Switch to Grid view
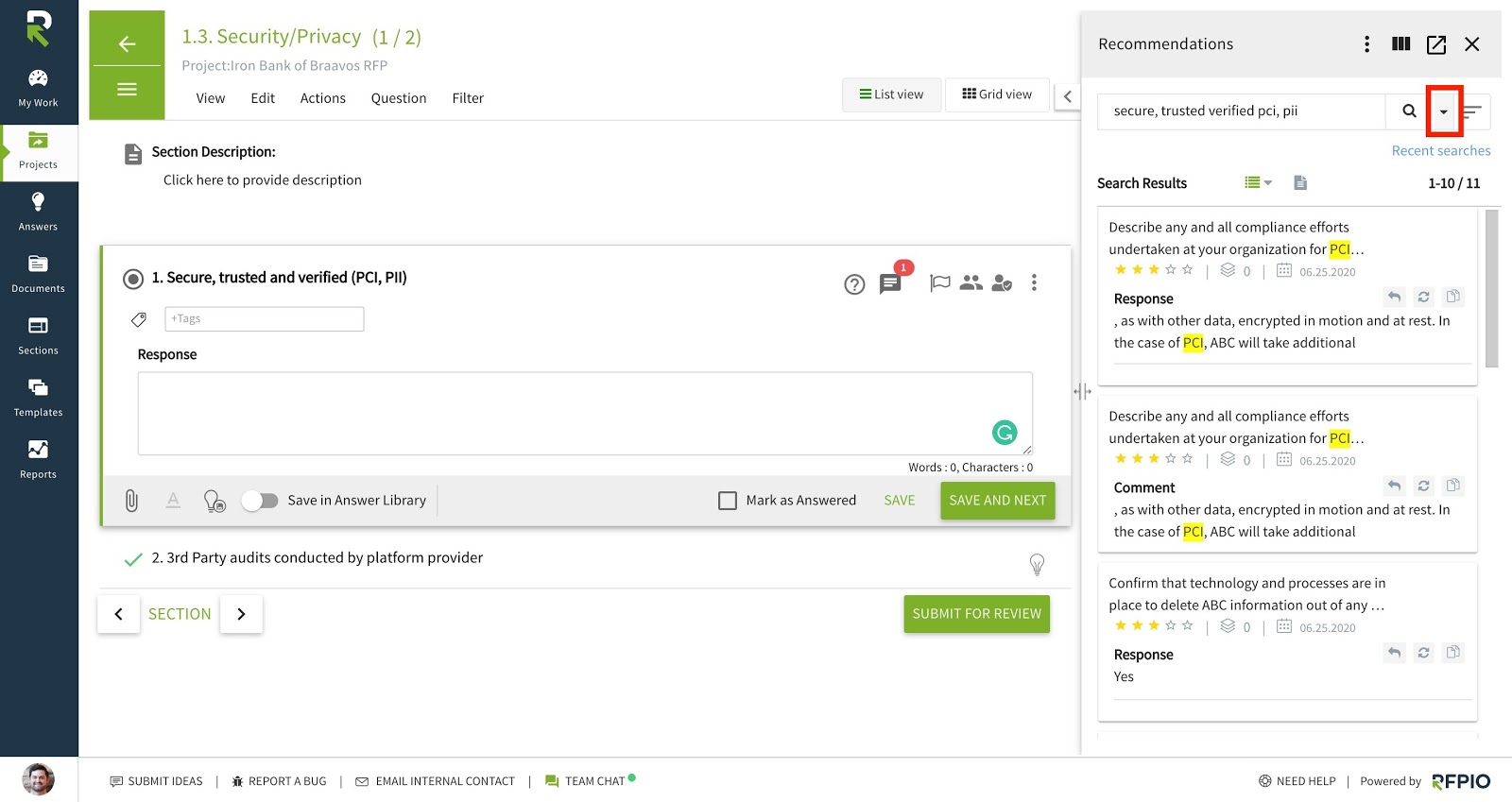The width and height of the screenshot is (1512, 802). pos(997,94)
